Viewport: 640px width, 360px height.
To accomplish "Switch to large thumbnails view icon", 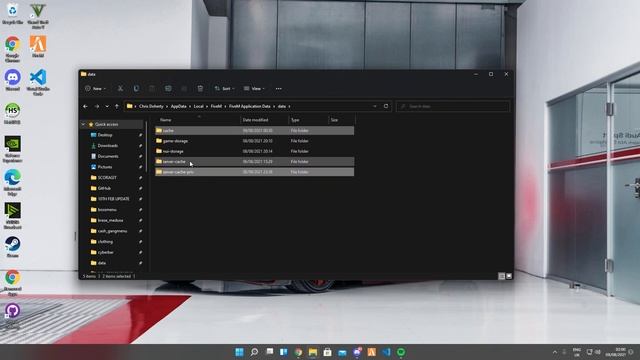I will click(x=509, y=276).
